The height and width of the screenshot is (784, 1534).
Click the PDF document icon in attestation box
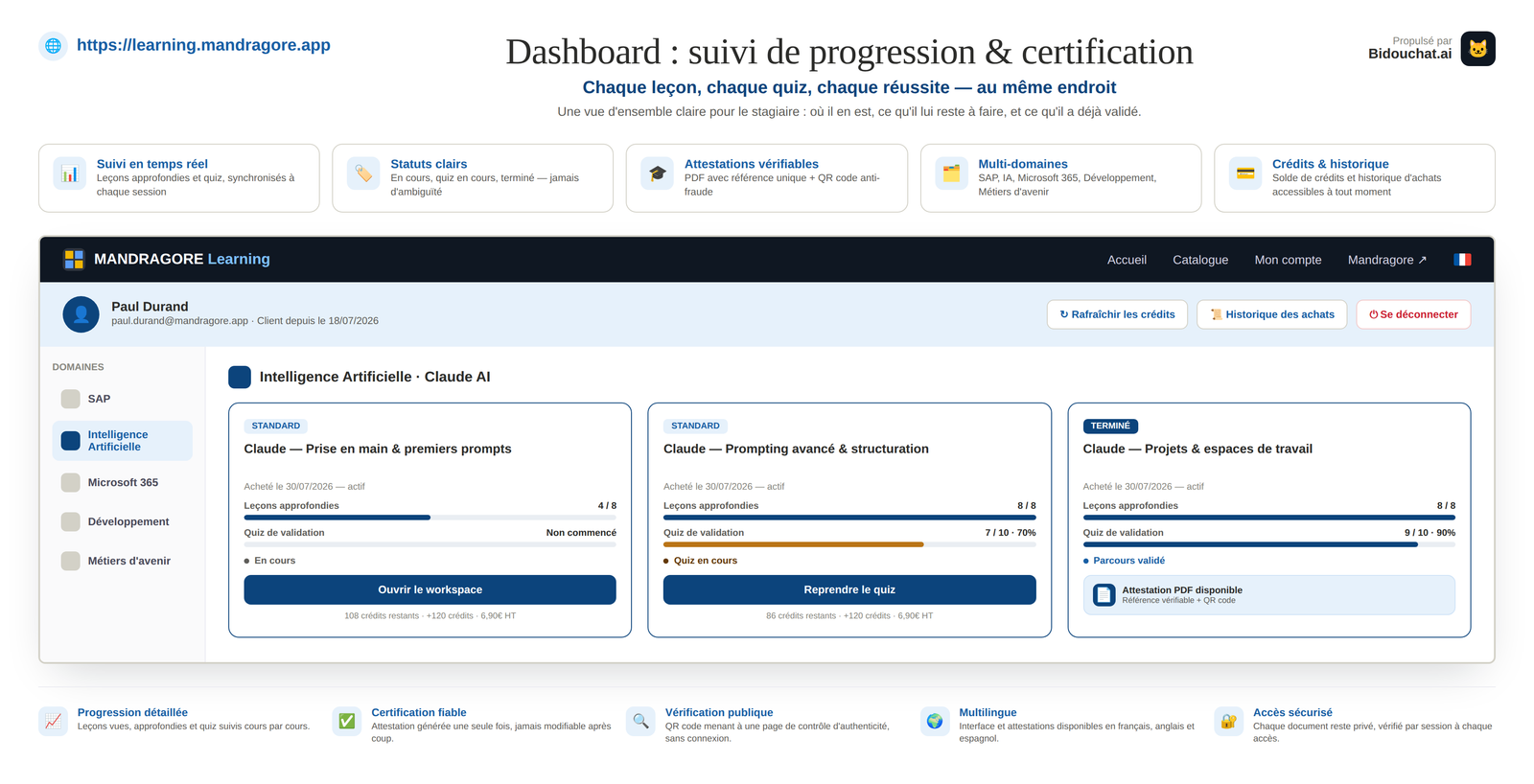coord(1104,595)
